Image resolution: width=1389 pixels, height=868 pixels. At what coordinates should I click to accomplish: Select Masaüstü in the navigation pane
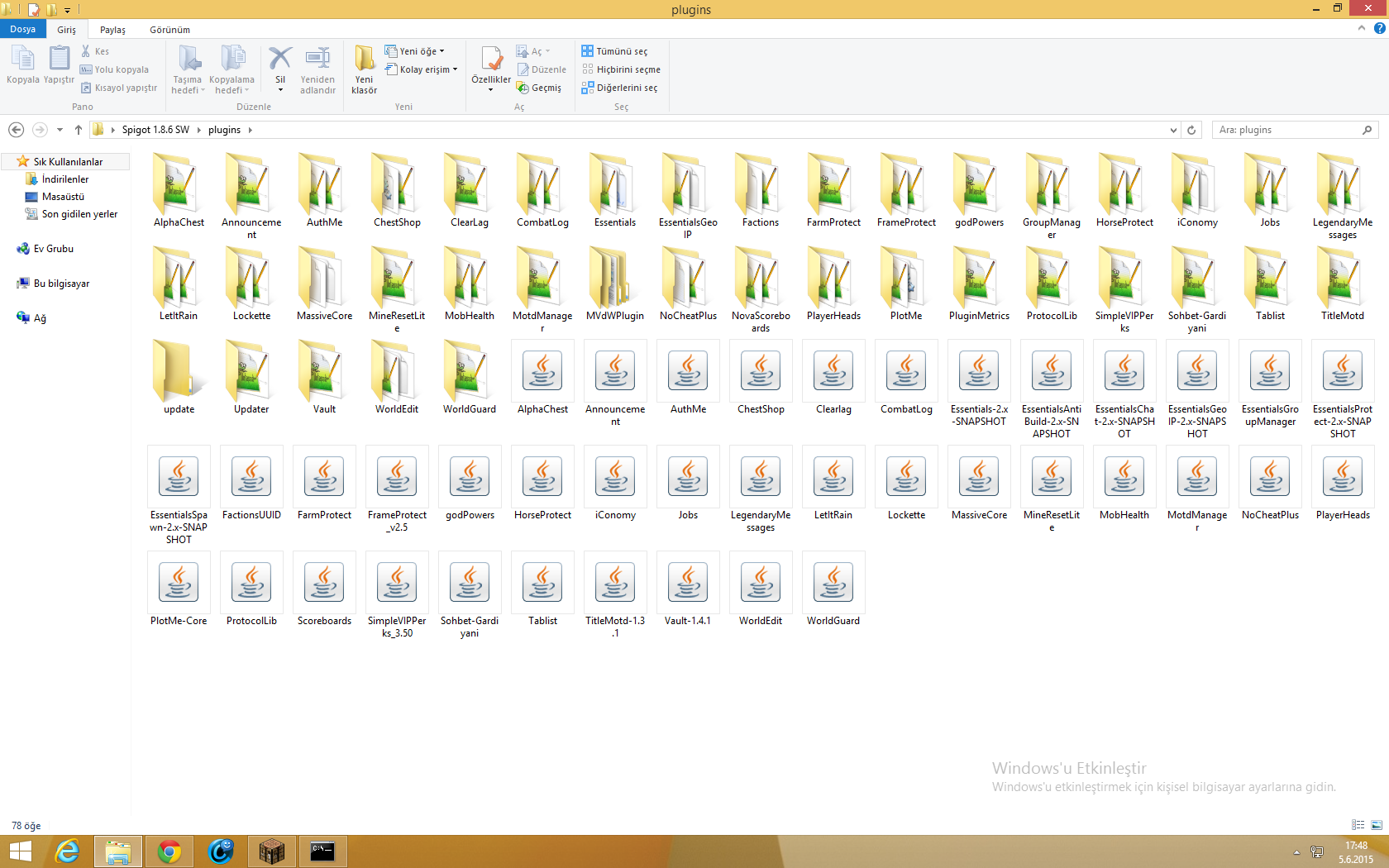coord(63,197)
